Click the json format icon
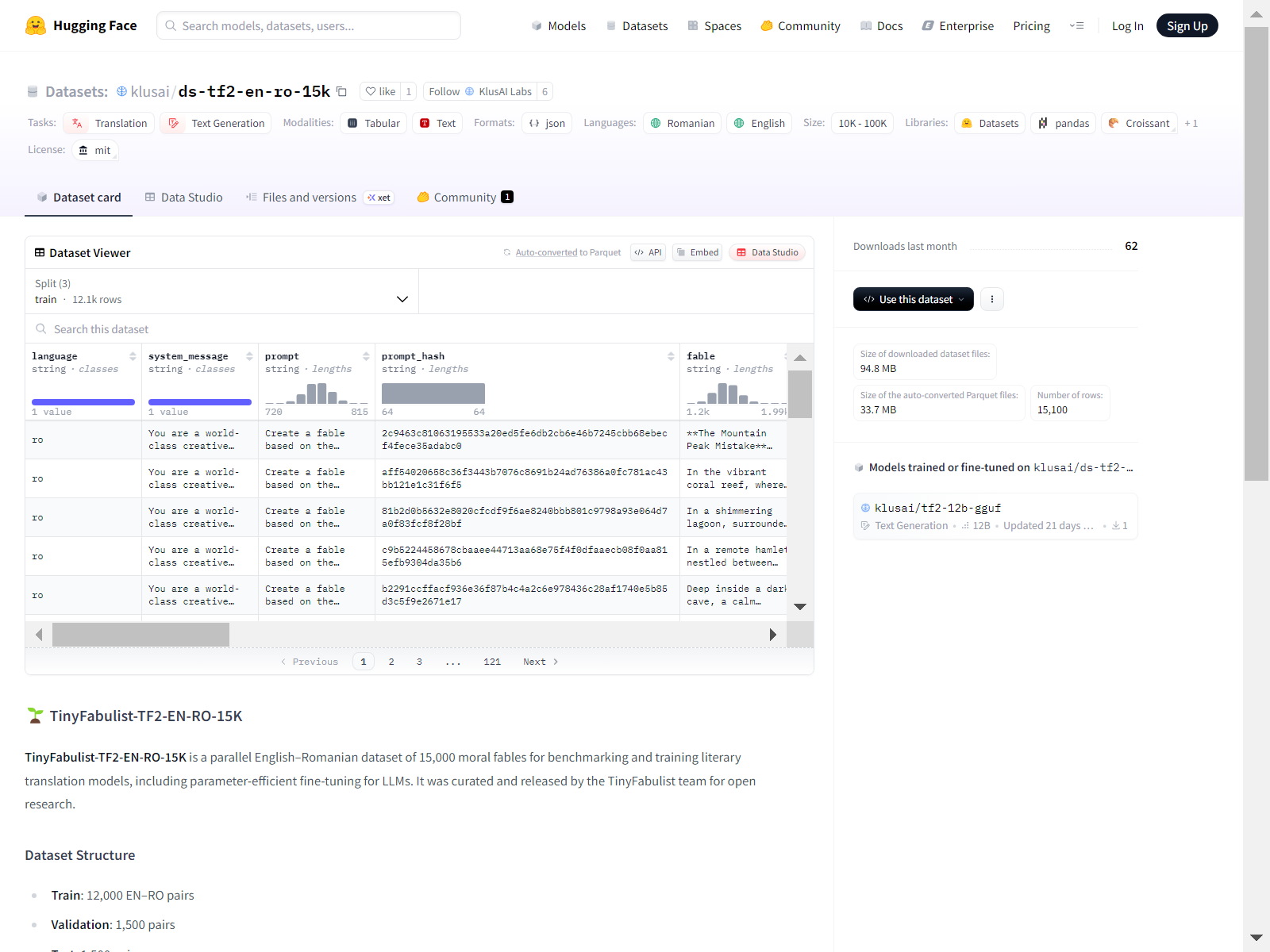The width and height of the screenshot is (1270, 952). pyautogui.click(x=534, y=123)
